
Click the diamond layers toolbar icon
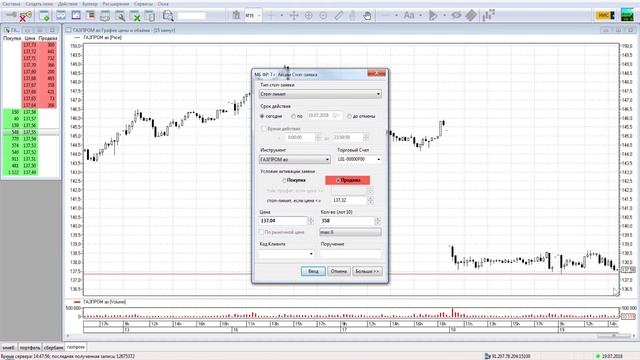[471, 16]
